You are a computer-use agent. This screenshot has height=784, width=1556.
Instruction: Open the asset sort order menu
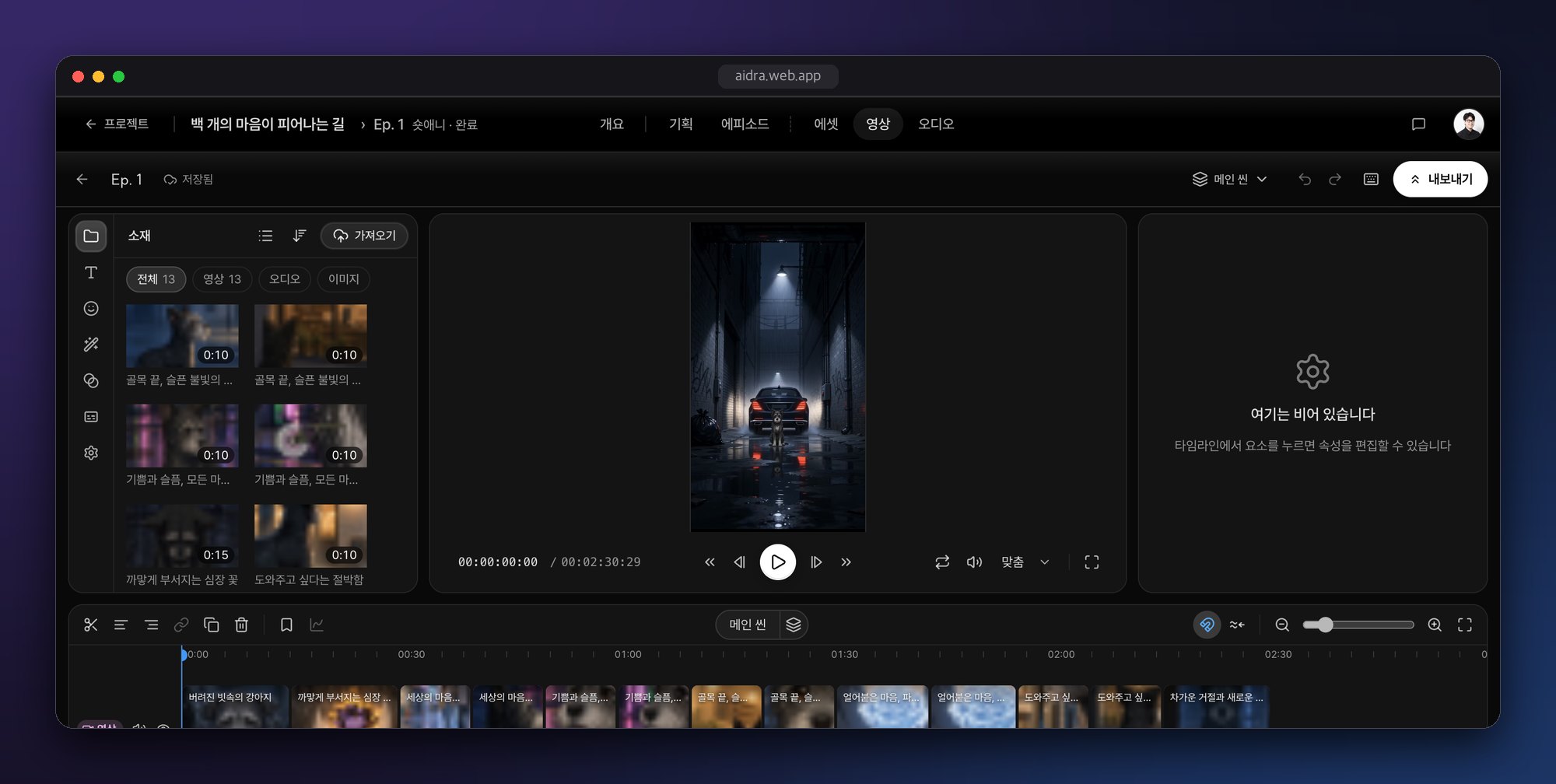pos(300,236)
